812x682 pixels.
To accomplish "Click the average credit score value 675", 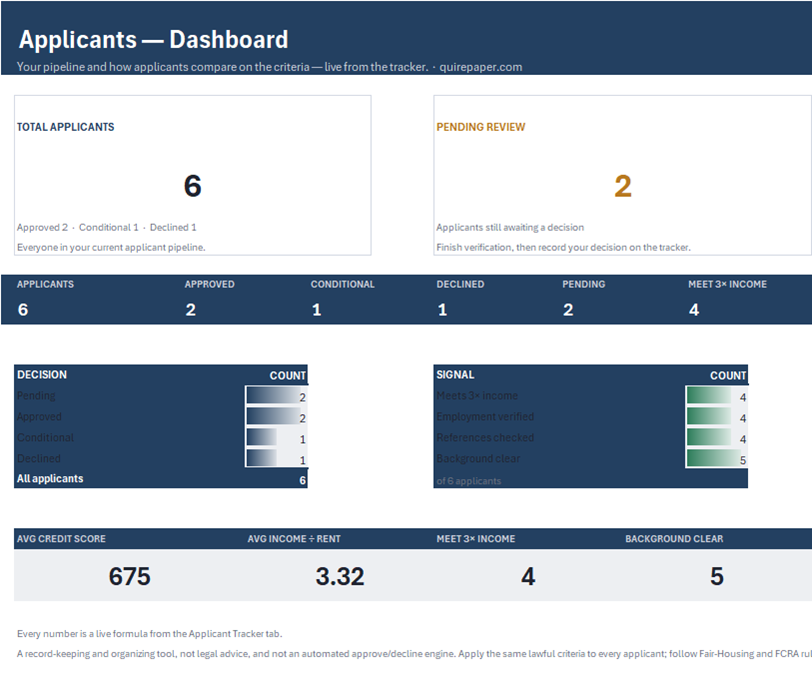I will (x=129, y=576).
